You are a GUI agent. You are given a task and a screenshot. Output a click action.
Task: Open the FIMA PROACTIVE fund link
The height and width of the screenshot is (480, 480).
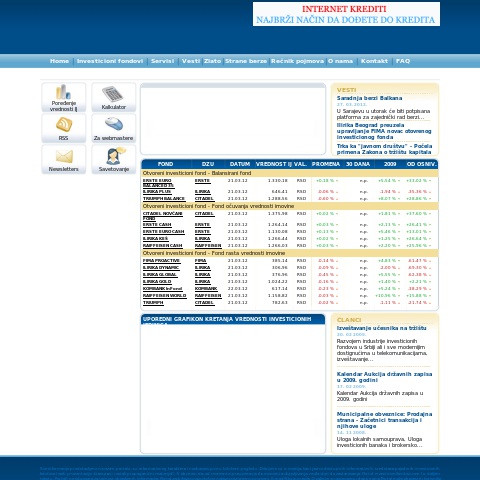tap(161, 261)
